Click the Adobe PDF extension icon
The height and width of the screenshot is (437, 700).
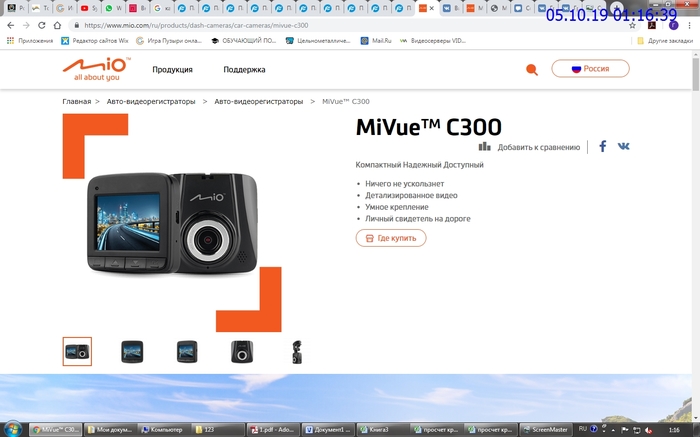tap(652, 25)
